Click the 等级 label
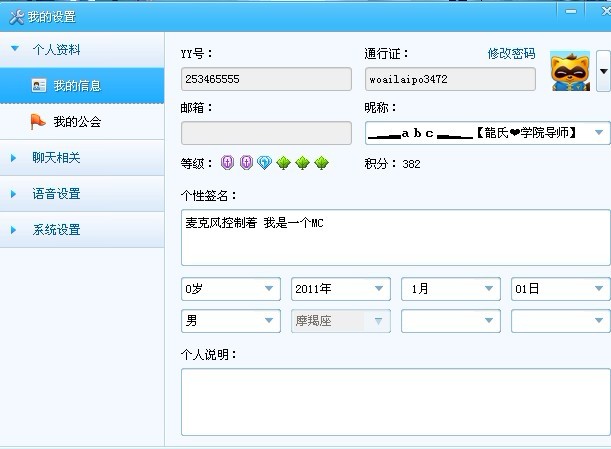Image resolution: width=611 pixels, height=449 pixels. point(196,163)
